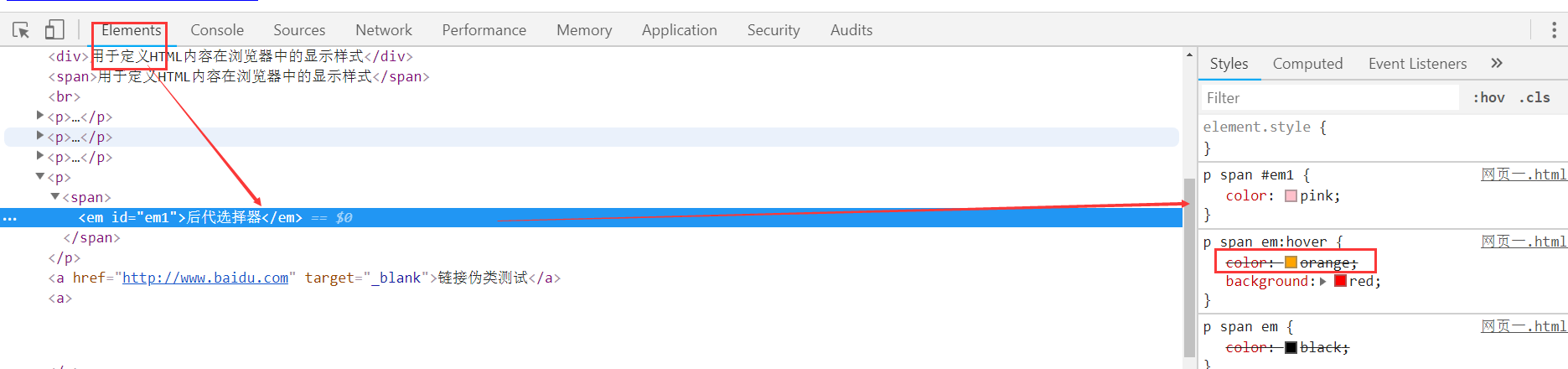This screenshot has height=369, width=1568.
Task: Switch to the Console tab
Action: pos(217,30)
